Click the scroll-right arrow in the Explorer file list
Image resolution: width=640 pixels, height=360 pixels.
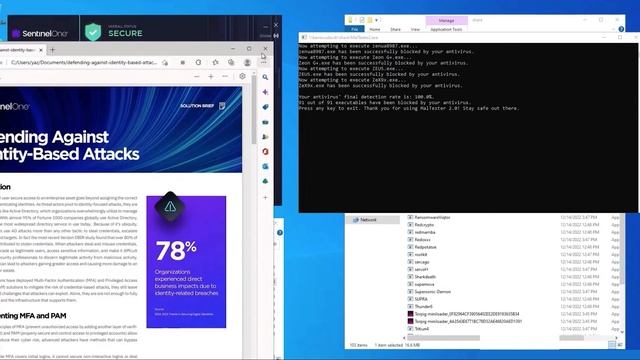pos(617,338)
